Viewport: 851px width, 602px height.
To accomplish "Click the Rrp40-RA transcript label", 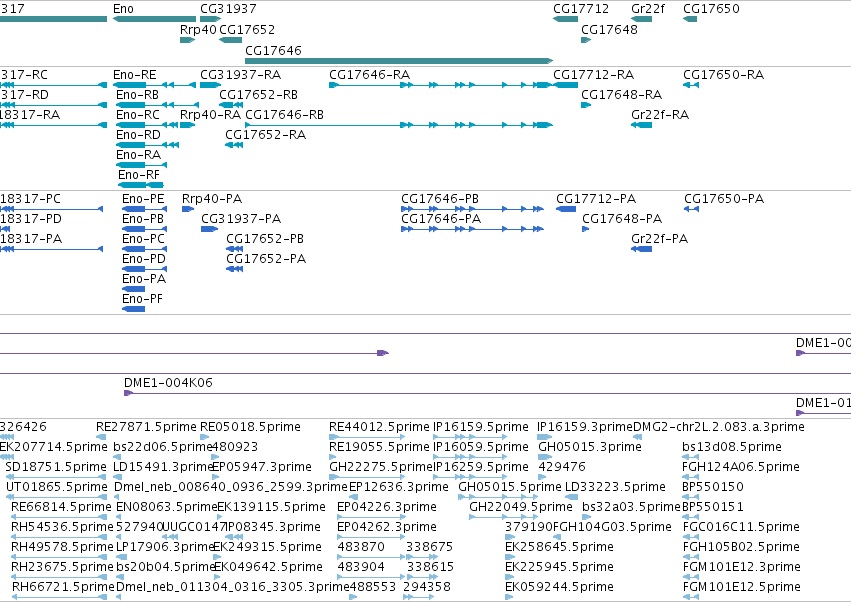I will coord(210,115).
